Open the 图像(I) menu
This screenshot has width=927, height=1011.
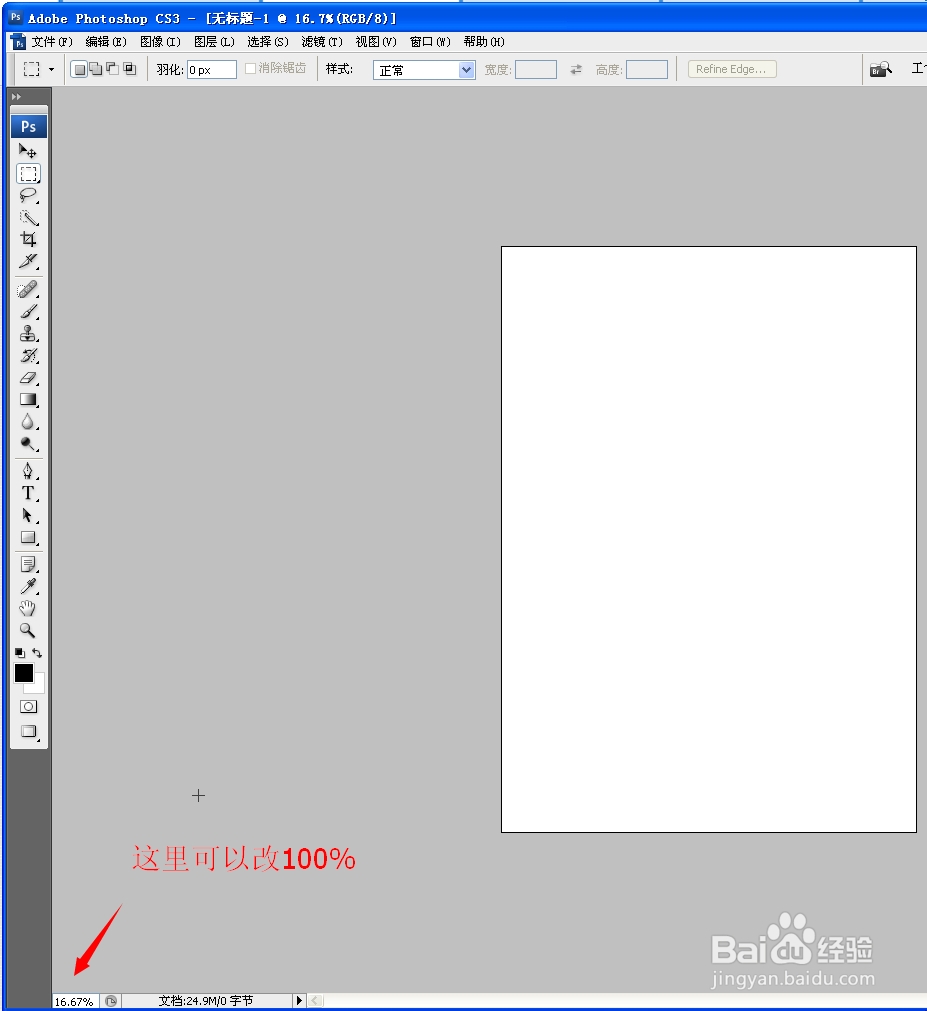point(160,42)
